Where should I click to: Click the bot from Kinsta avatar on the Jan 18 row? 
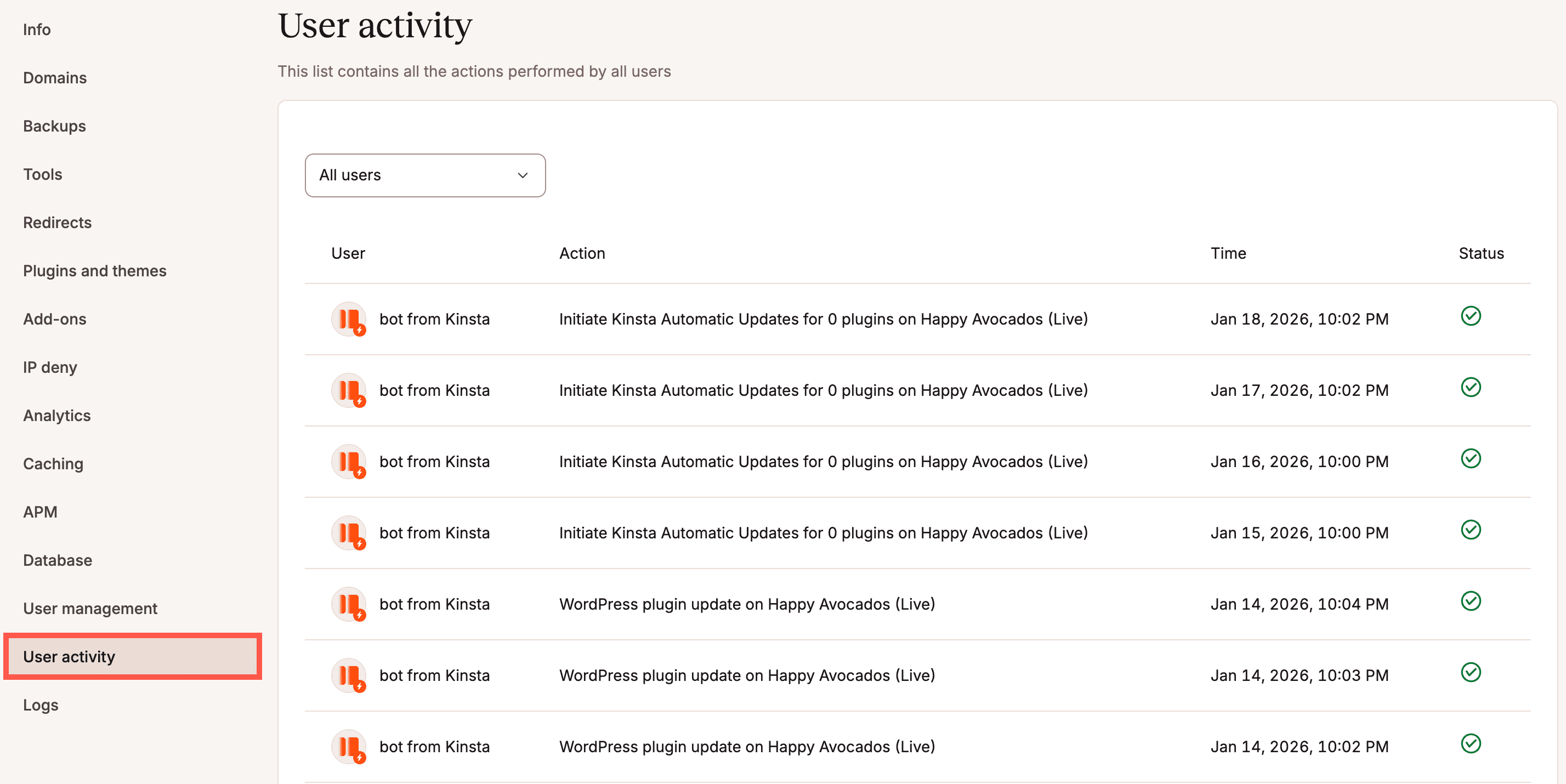tap(349, 319)
